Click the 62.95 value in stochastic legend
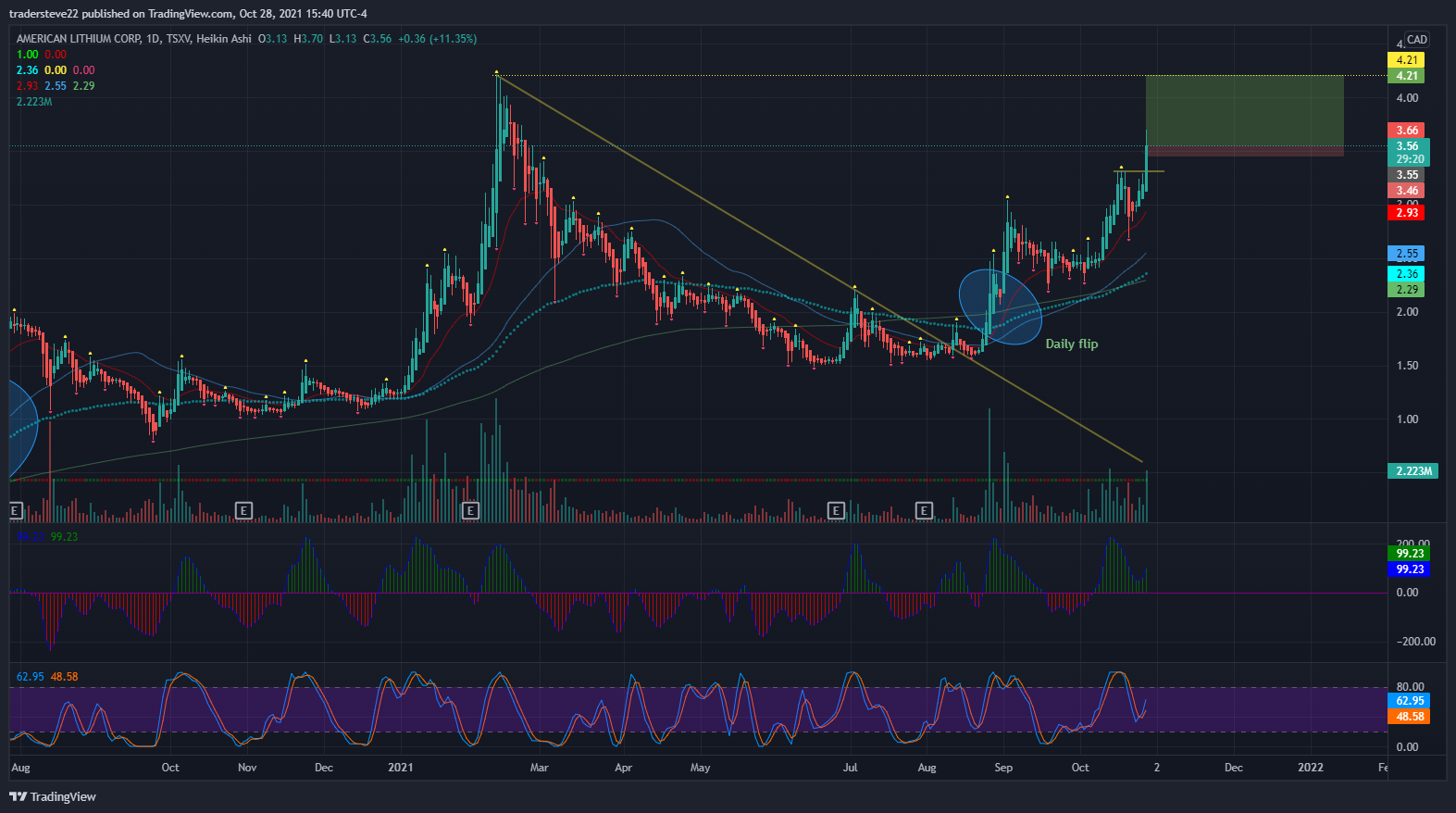Viewport: 1456px width, 813px height. 30,677
